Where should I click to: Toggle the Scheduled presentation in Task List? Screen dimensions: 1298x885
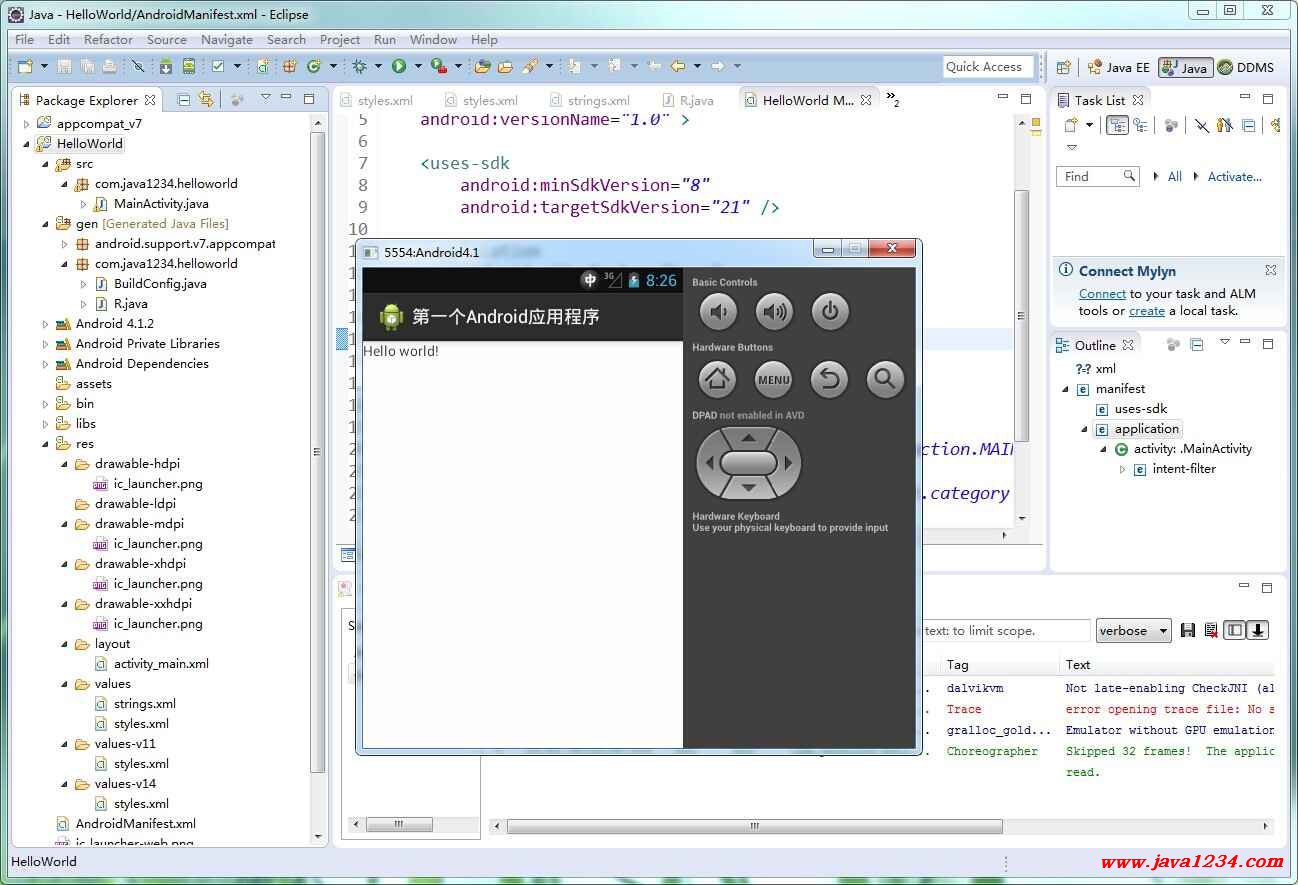coord(1140,125)
